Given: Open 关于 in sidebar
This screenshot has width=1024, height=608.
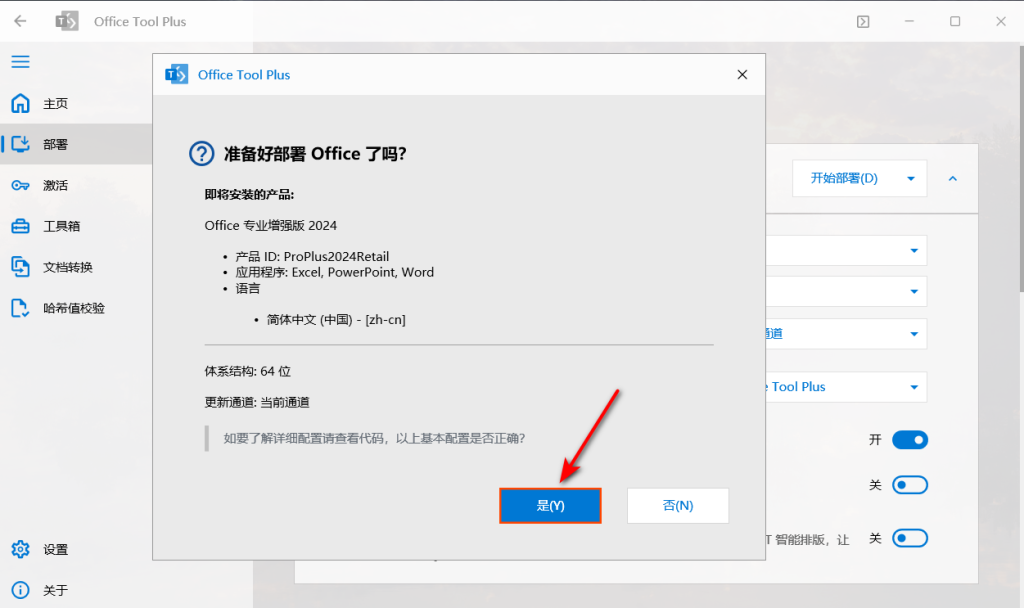Looking at the screenshot, I should [76, 590].
